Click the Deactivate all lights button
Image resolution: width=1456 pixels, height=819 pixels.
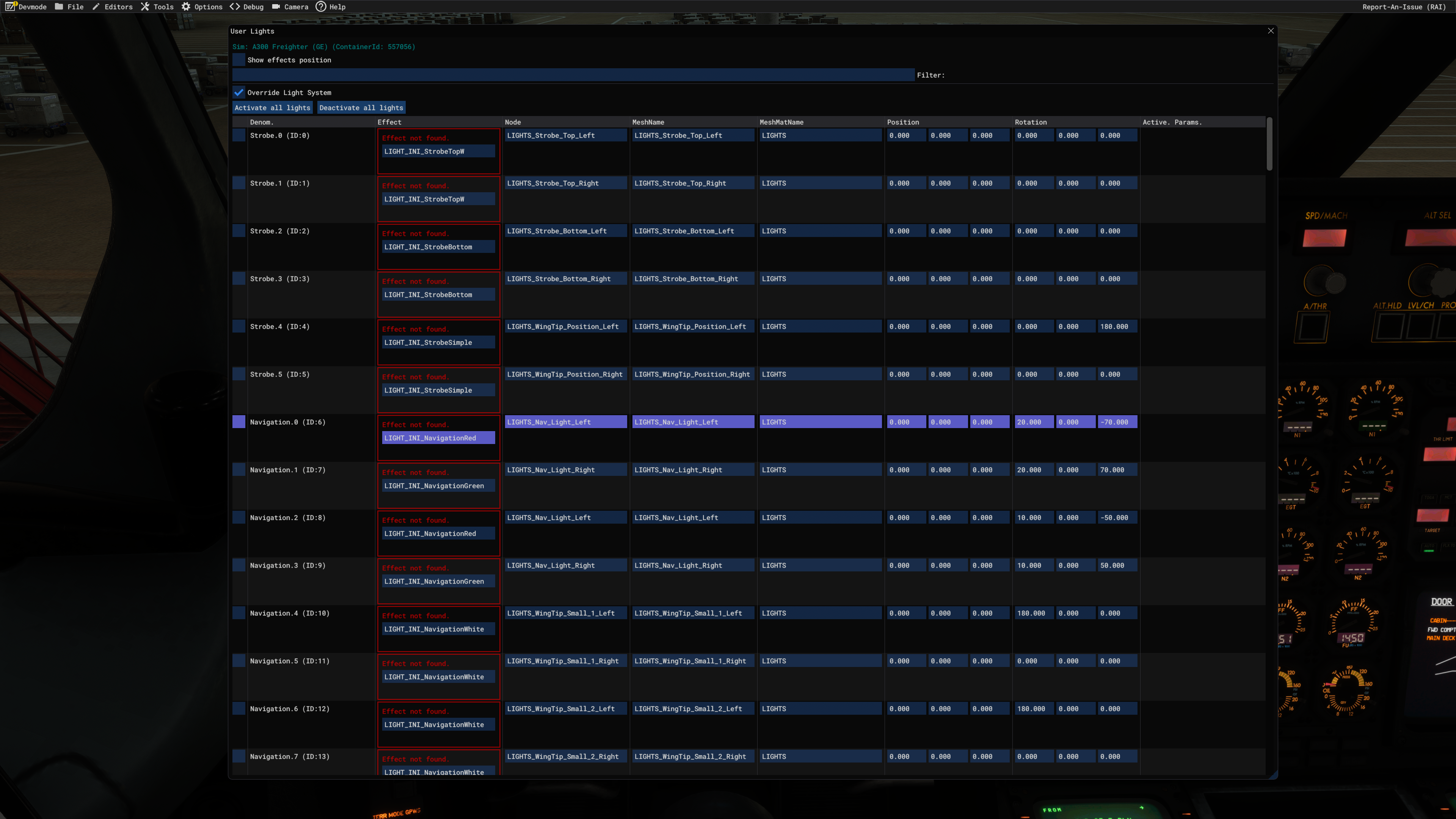pos(361,108)
